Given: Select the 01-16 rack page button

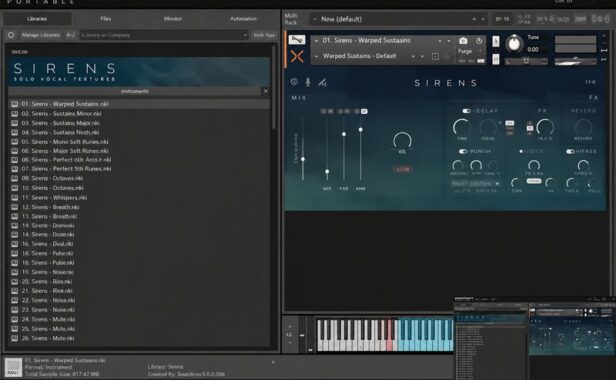Looking at the screenshot, I should click(502, 19).
